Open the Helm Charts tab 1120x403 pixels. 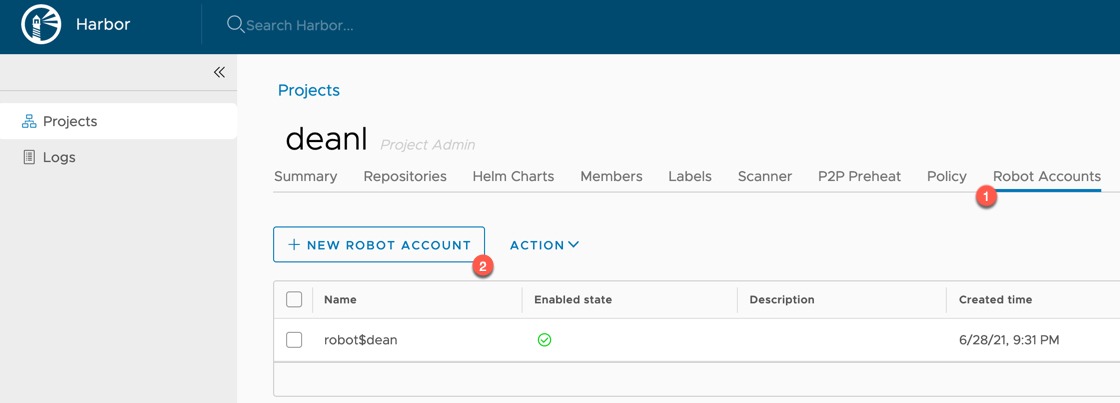pos(513,176)
